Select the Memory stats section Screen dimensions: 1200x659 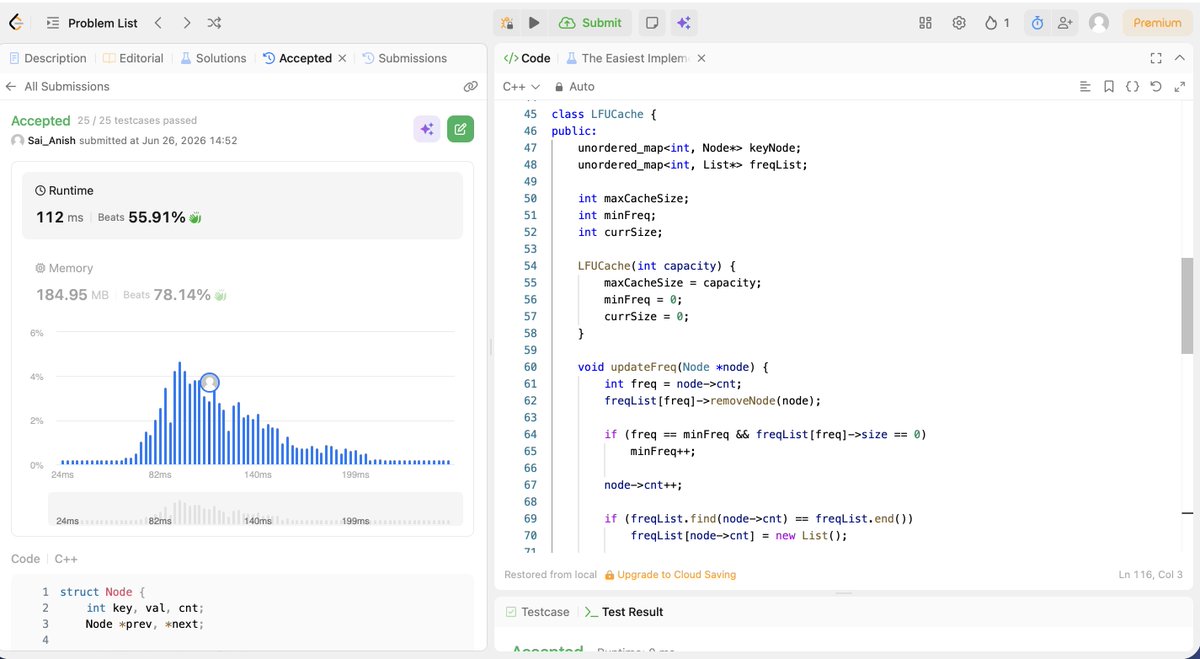(x=243, y=283)
